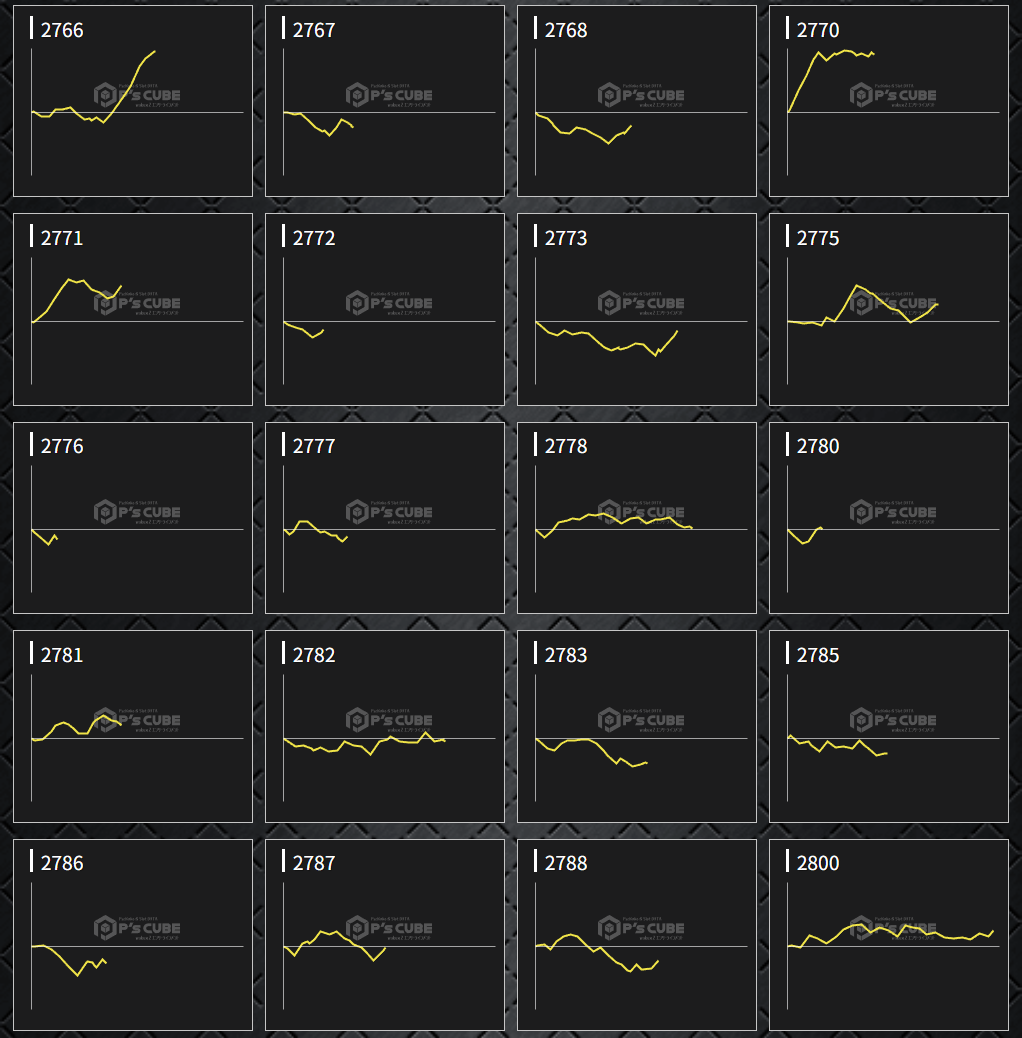Pick the short graph card 2776
This screenshot has height=1038, width=1022.
[133, 517]
